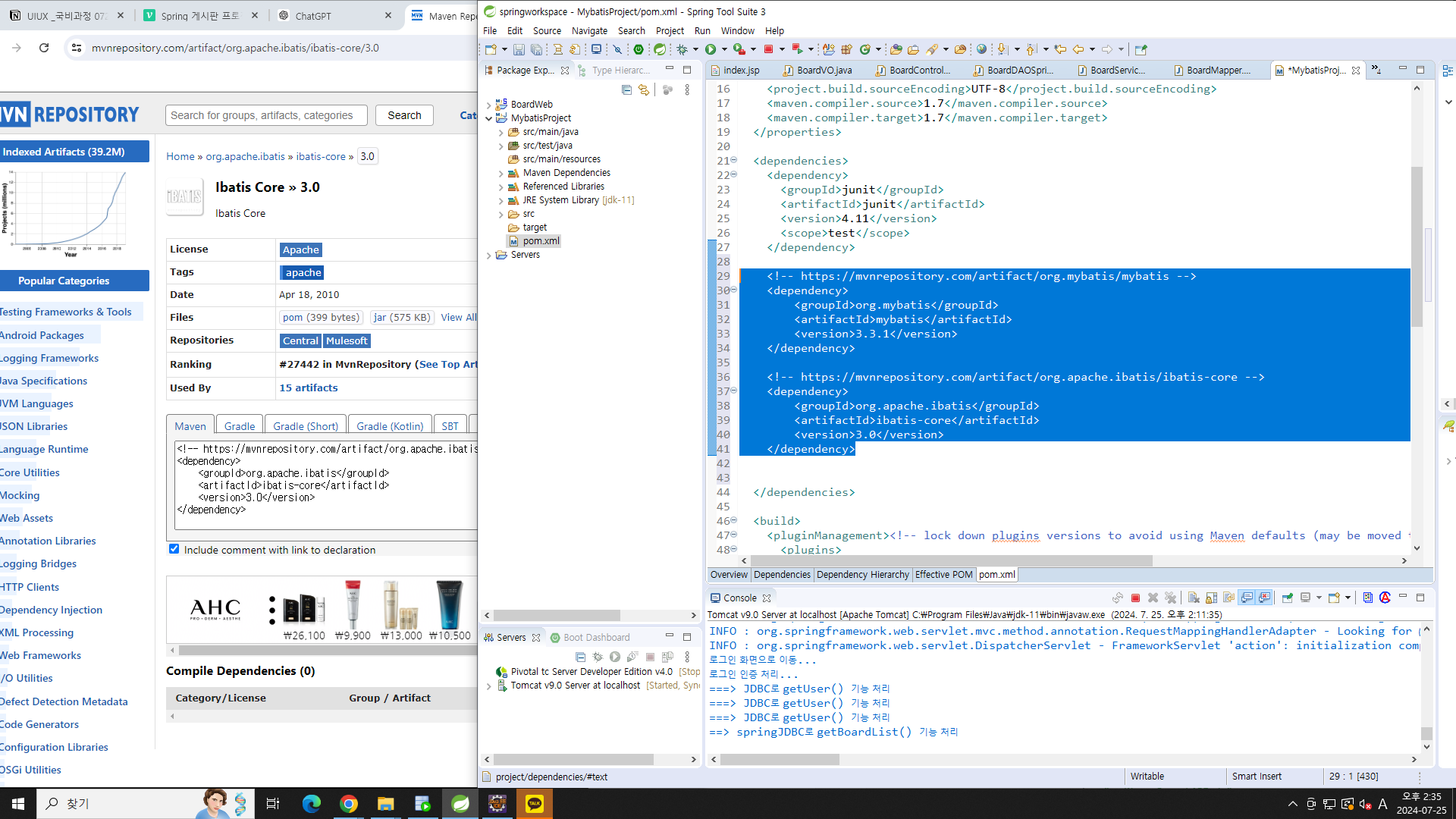Uncheck Include comment with link to declaration

tap(174, 549)
